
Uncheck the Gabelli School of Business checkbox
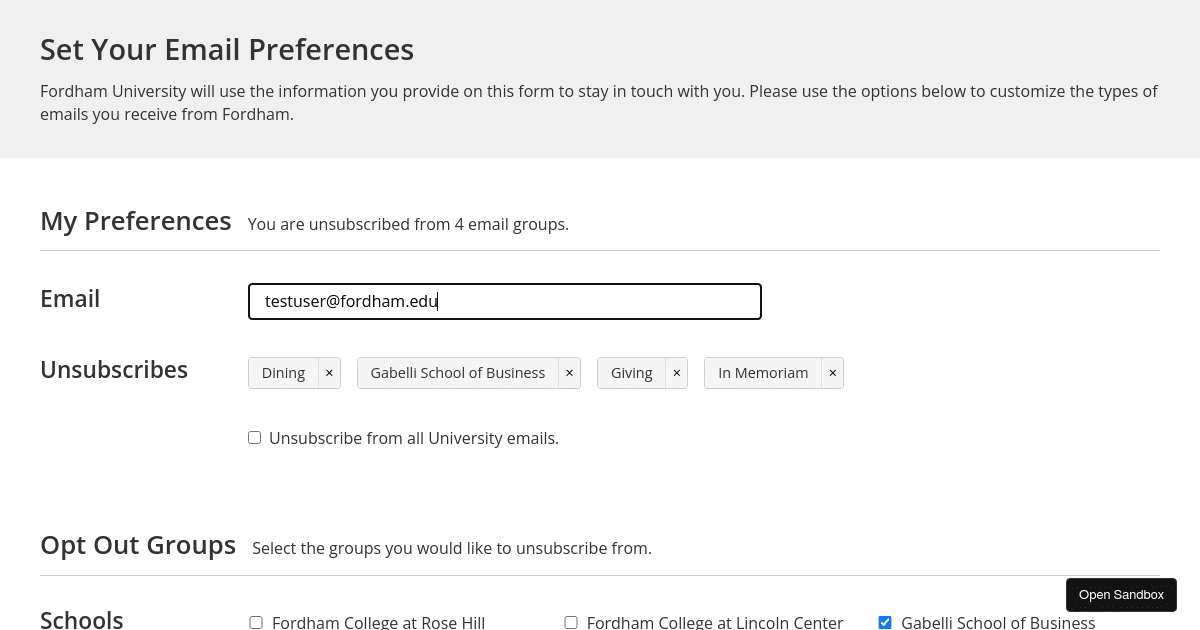pyautogui.click(x=885, y=622)
